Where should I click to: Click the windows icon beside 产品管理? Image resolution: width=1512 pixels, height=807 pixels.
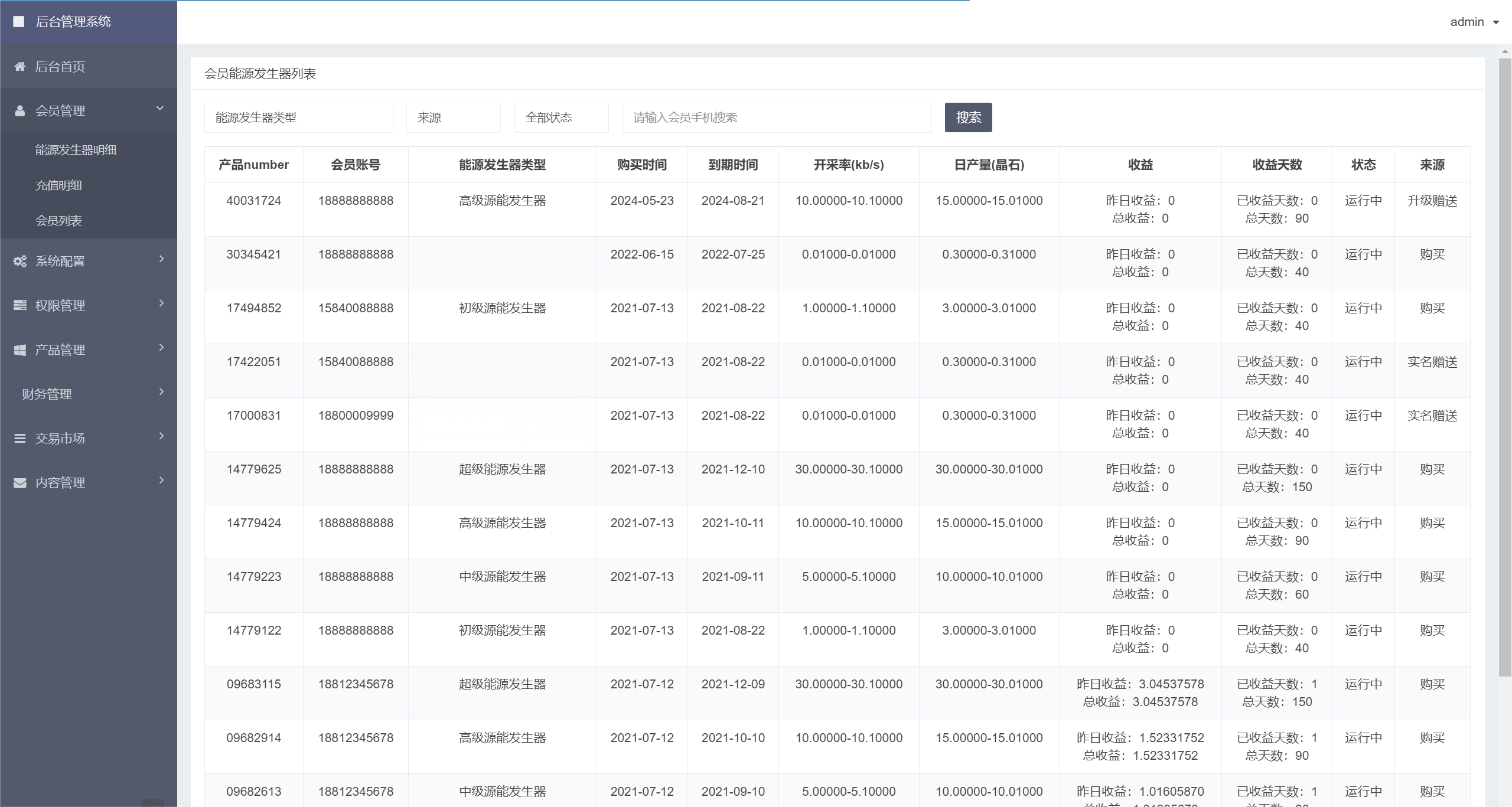pyautogui.click(x=20, y=350)
